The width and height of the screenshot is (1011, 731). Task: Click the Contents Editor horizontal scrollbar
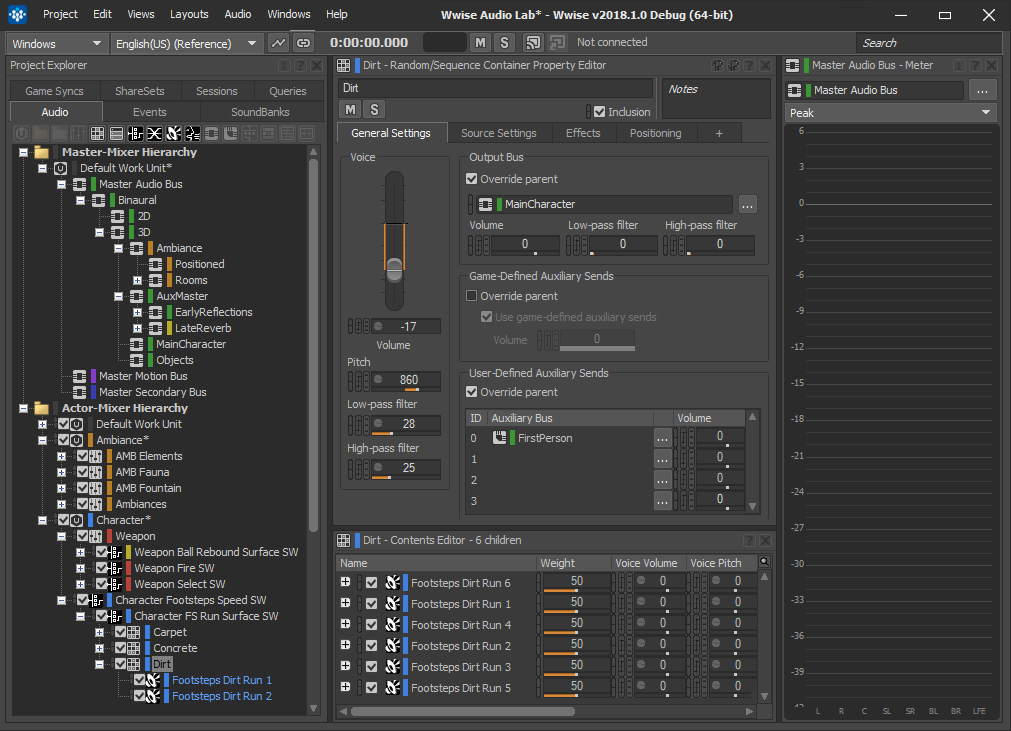coord(462,712)
